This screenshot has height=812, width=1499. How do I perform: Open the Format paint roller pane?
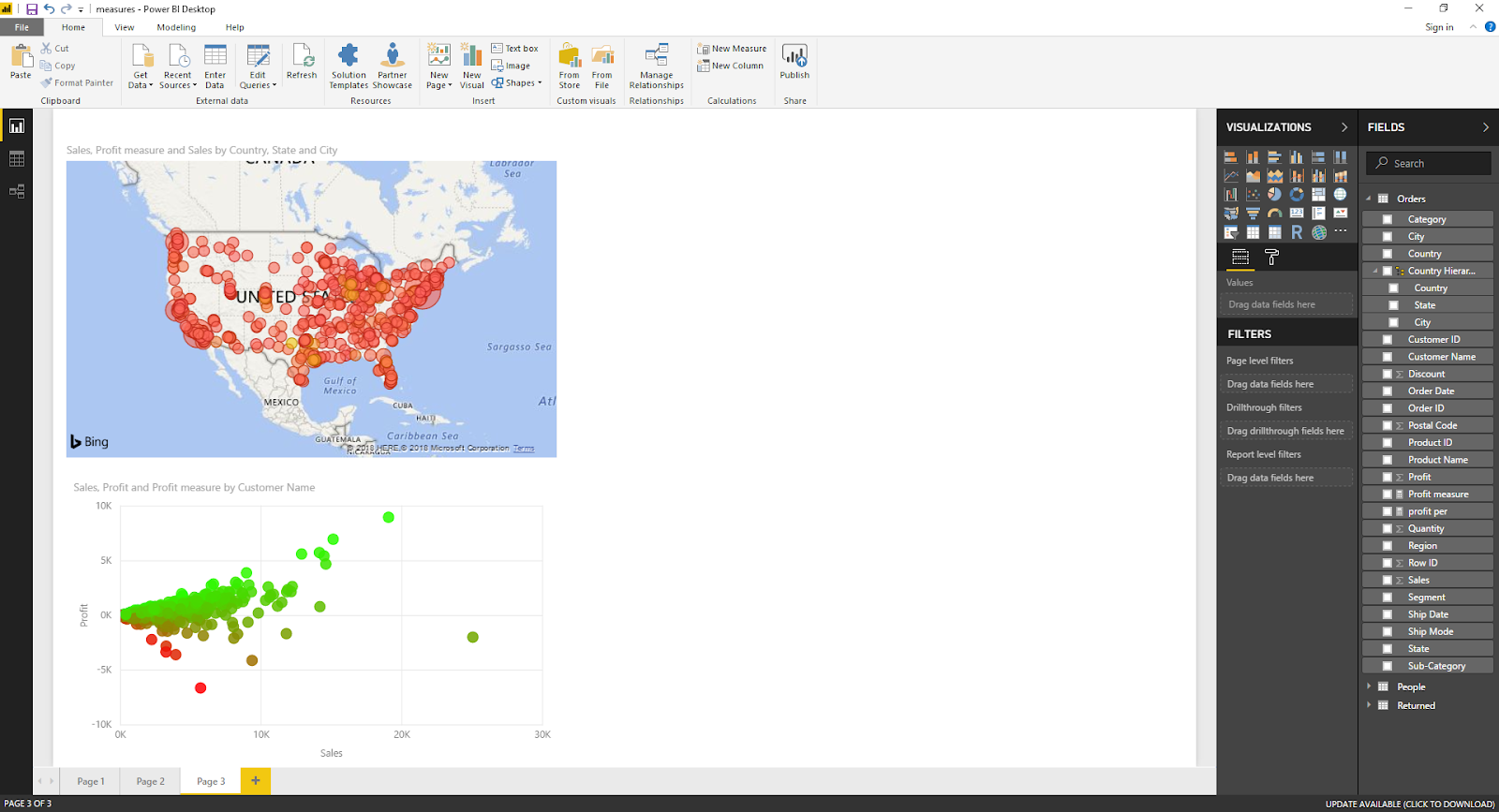(1271, 257)
